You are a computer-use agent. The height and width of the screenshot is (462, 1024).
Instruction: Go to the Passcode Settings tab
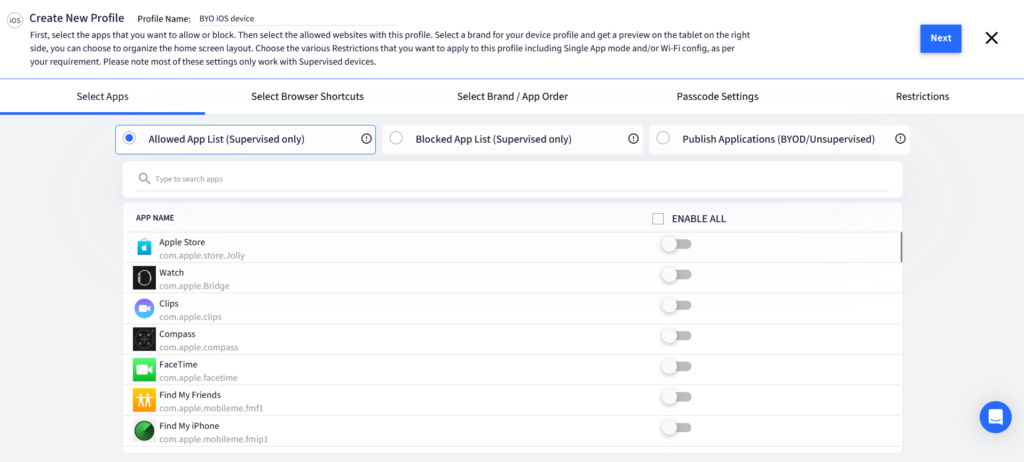click(718, 97)
